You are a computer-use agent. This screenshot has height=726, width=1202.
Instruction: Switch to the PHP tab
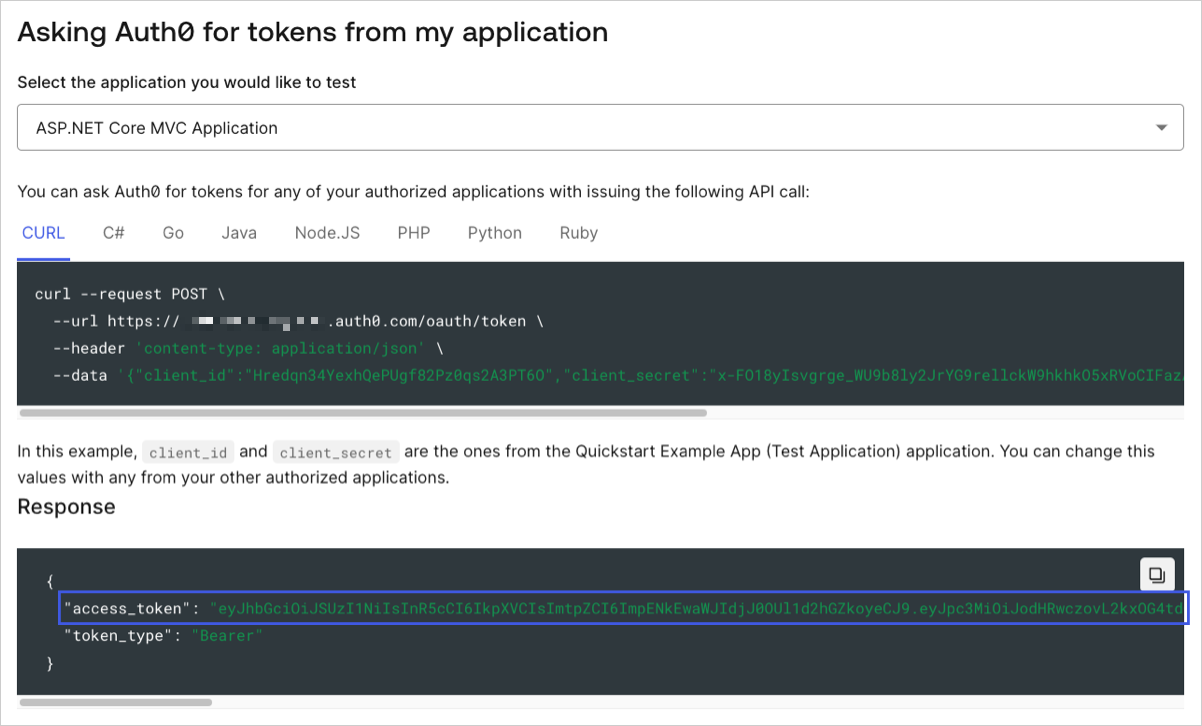click(x=414, y=233)
